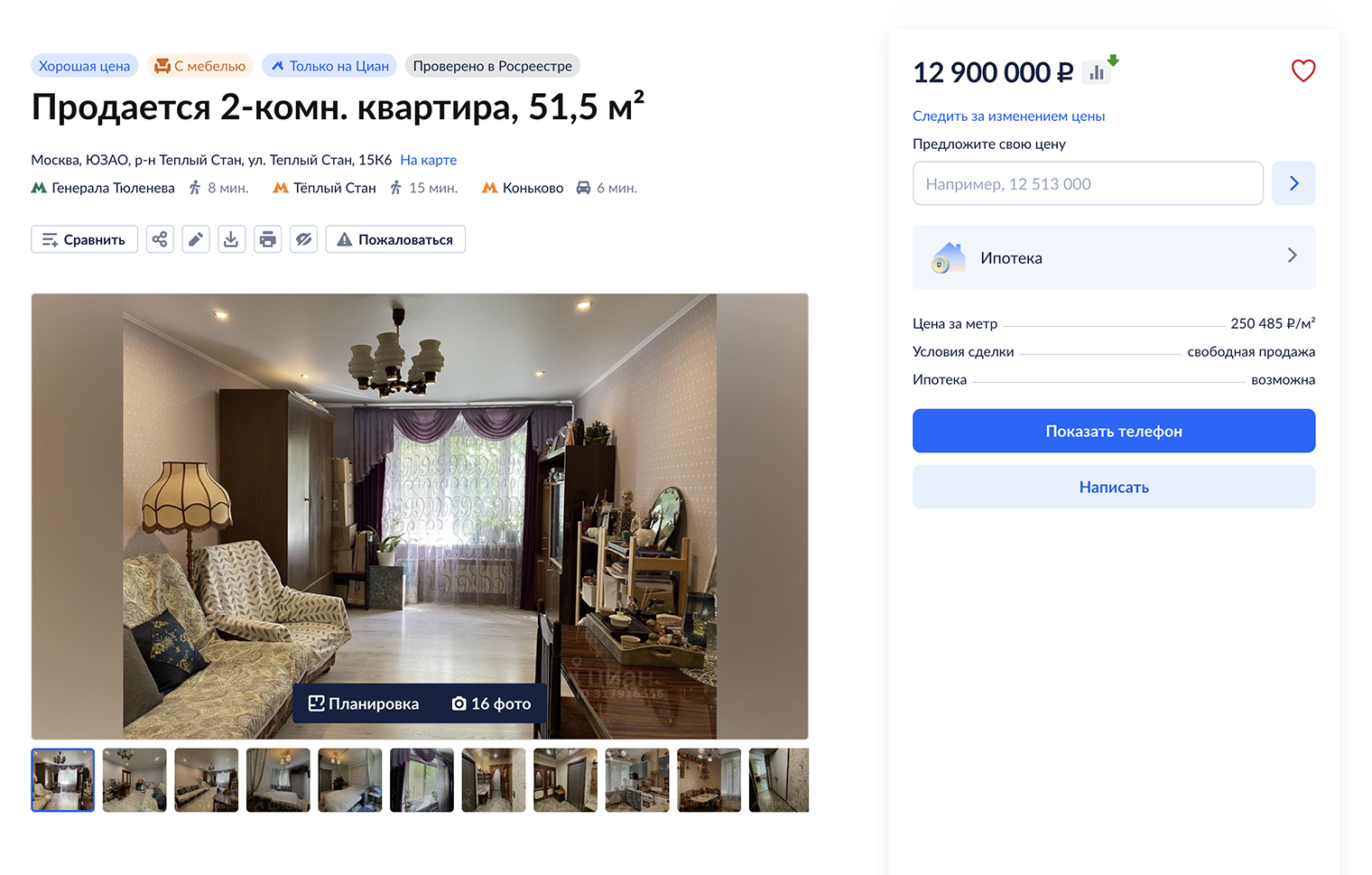This screenshot has width=1372, height=875.
Task: Click the pencil note icon
Action: (196, 239)
